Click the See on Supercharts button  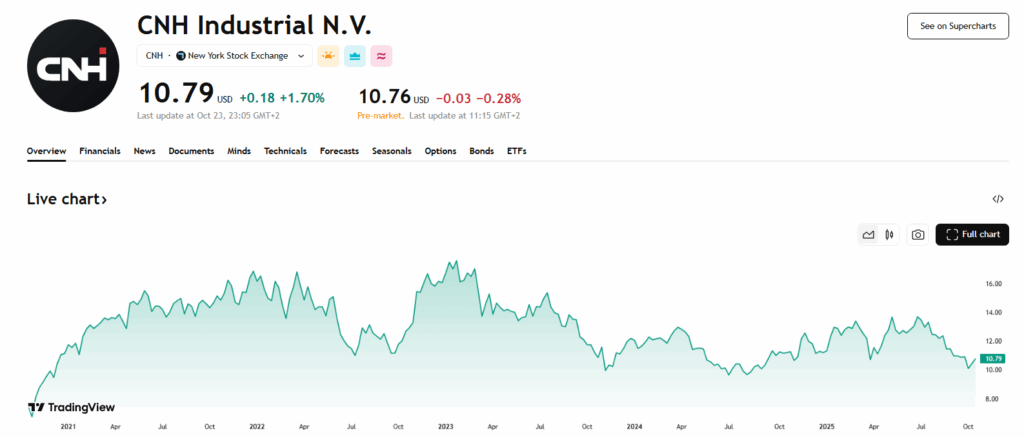tap(957, 27)
